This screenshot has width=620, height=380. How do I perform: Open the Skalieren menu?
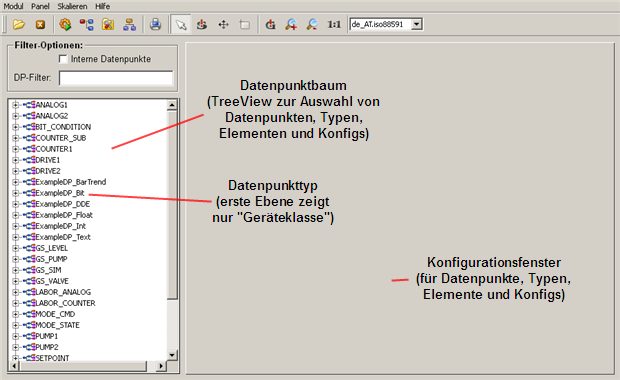[x=72, y=6]
